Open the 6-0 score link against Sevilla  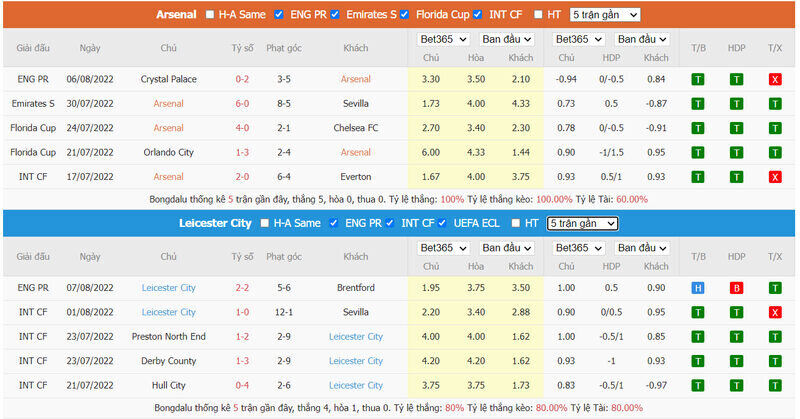click(x=242, y=104)
